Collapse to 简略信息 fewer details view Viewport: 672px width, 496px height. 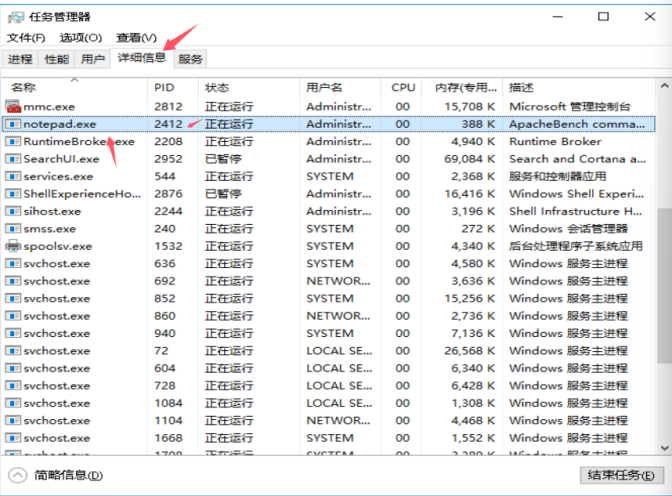click(56, 475)
